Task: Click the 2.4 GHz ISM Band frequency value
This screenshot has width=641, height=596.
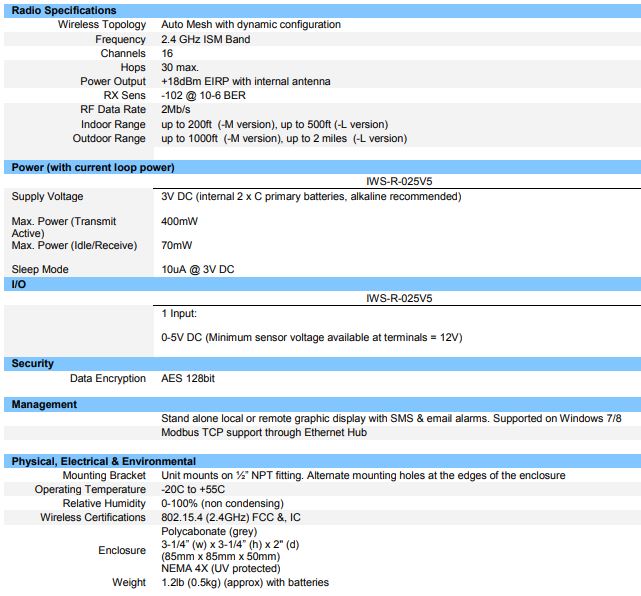Action: pos(205,39)
